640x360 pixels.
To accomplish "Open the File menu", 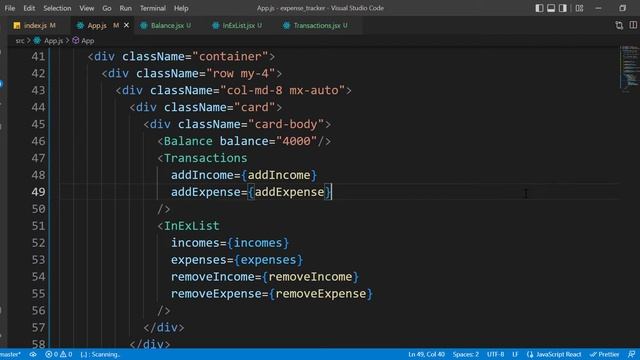I will click(x=10, y=8).
